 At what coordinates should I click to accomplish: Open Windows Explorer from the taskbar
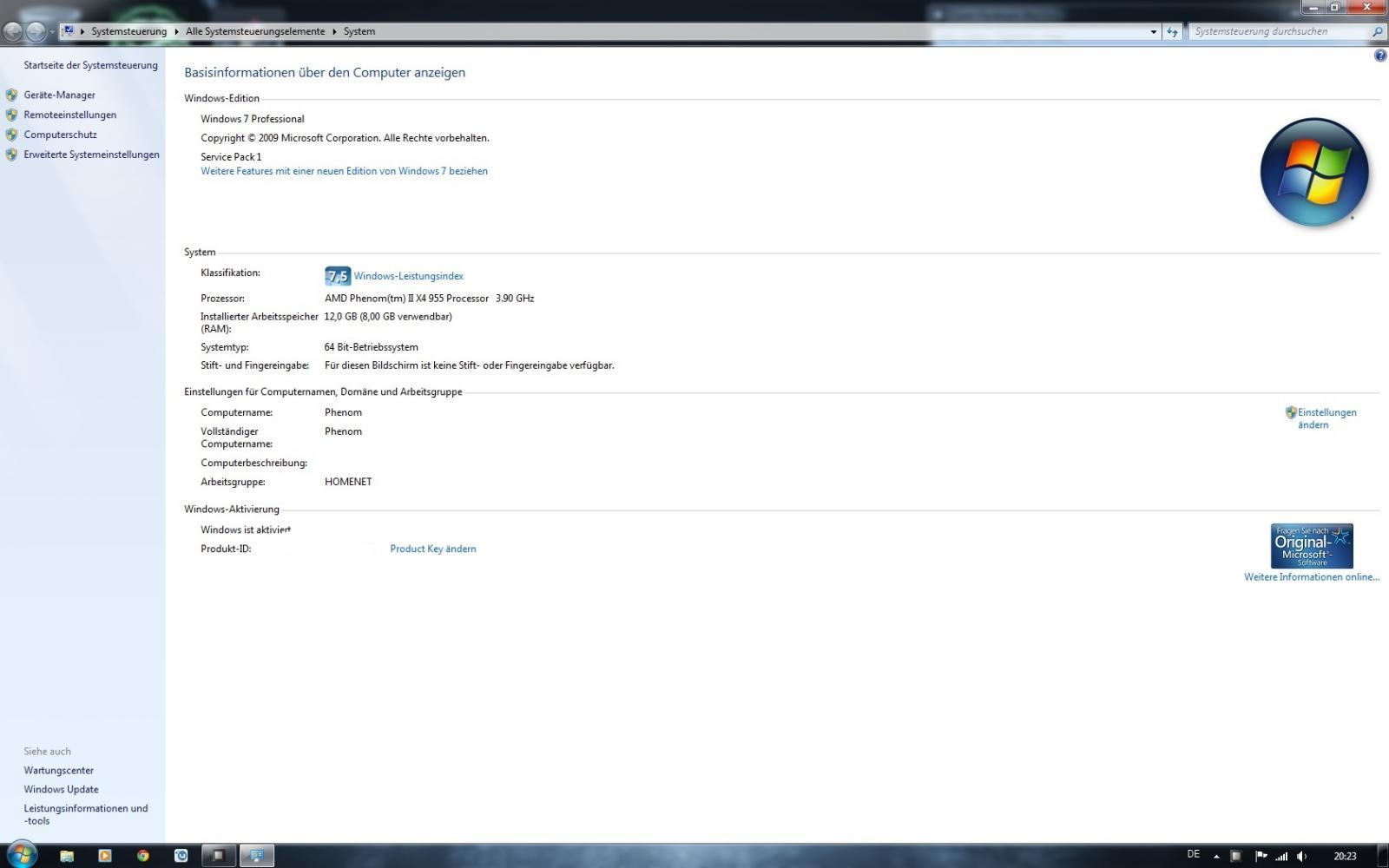click(67, 856)
